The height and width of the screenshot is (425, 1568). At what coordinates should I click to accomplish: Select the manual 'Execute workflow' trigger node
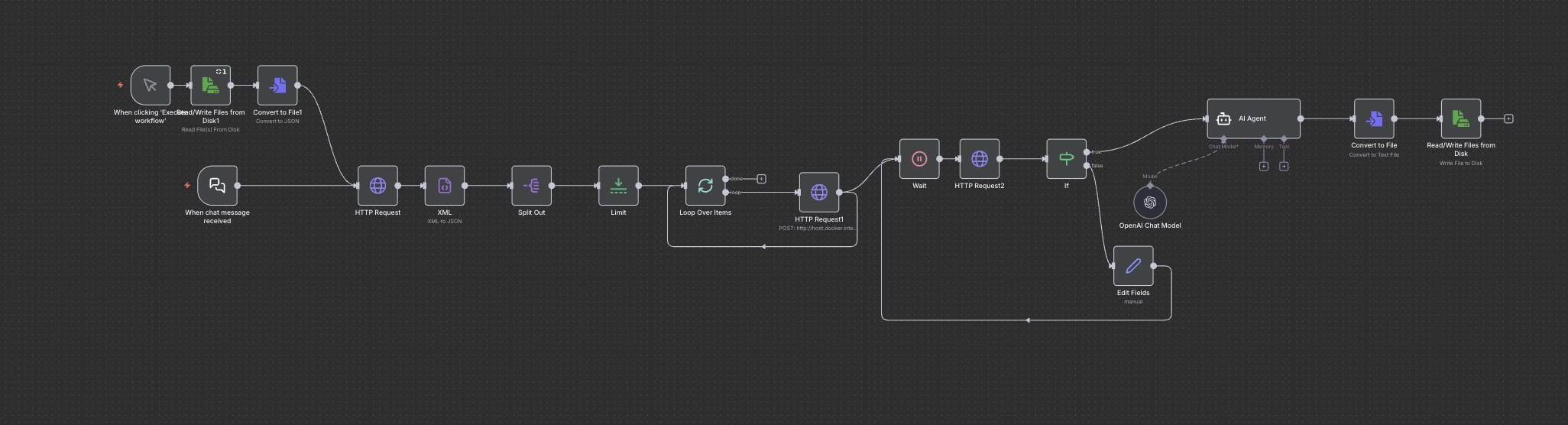[151, 85]
